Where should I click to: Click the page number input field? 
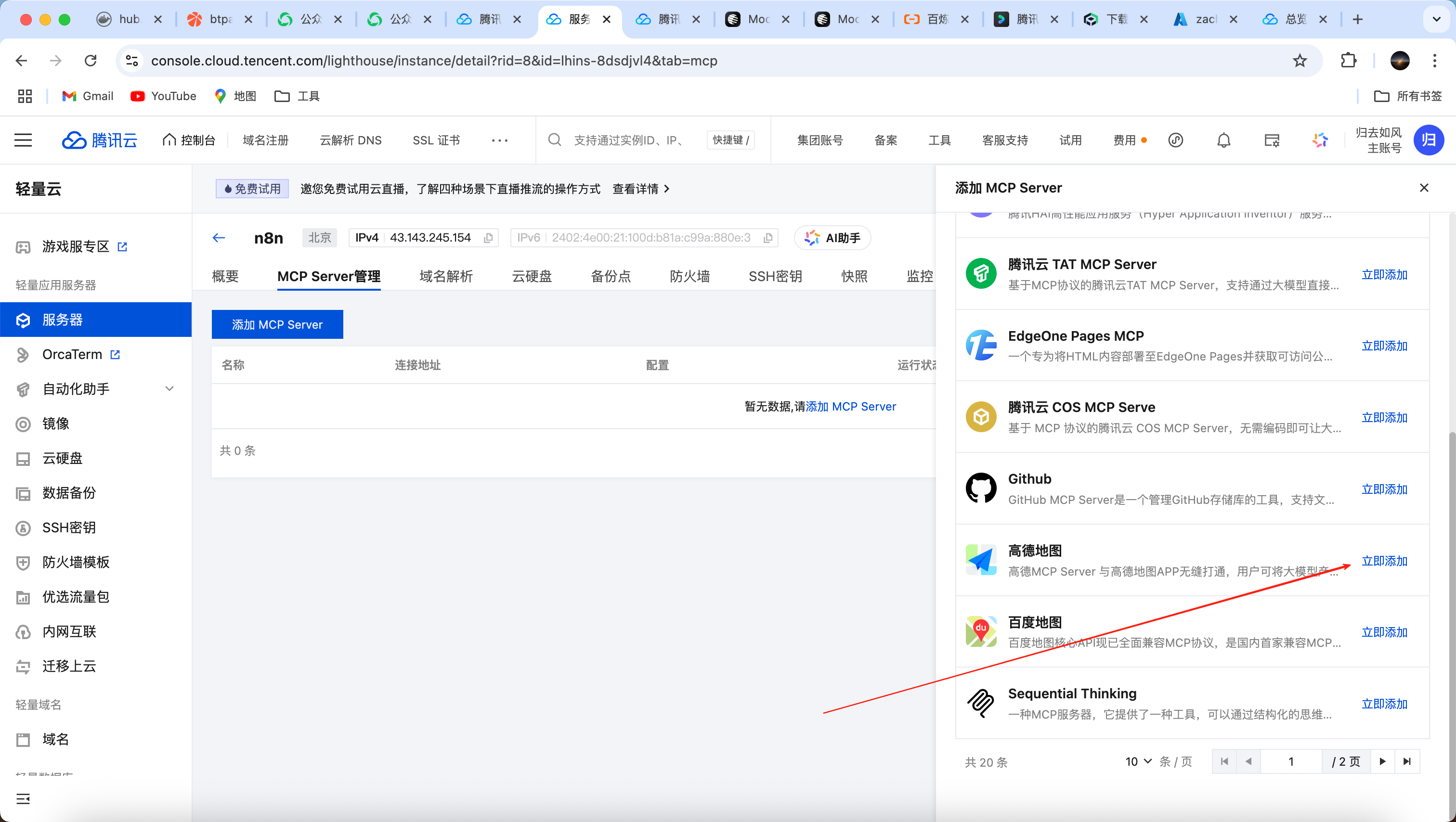[1291, 761]
